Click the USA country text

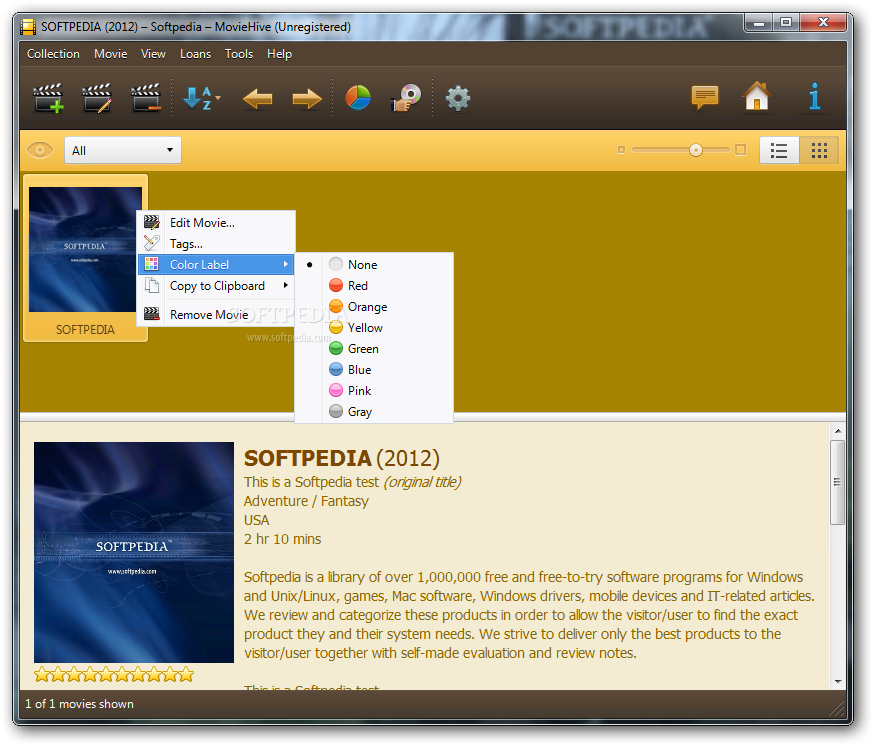[x=256, y=520]
